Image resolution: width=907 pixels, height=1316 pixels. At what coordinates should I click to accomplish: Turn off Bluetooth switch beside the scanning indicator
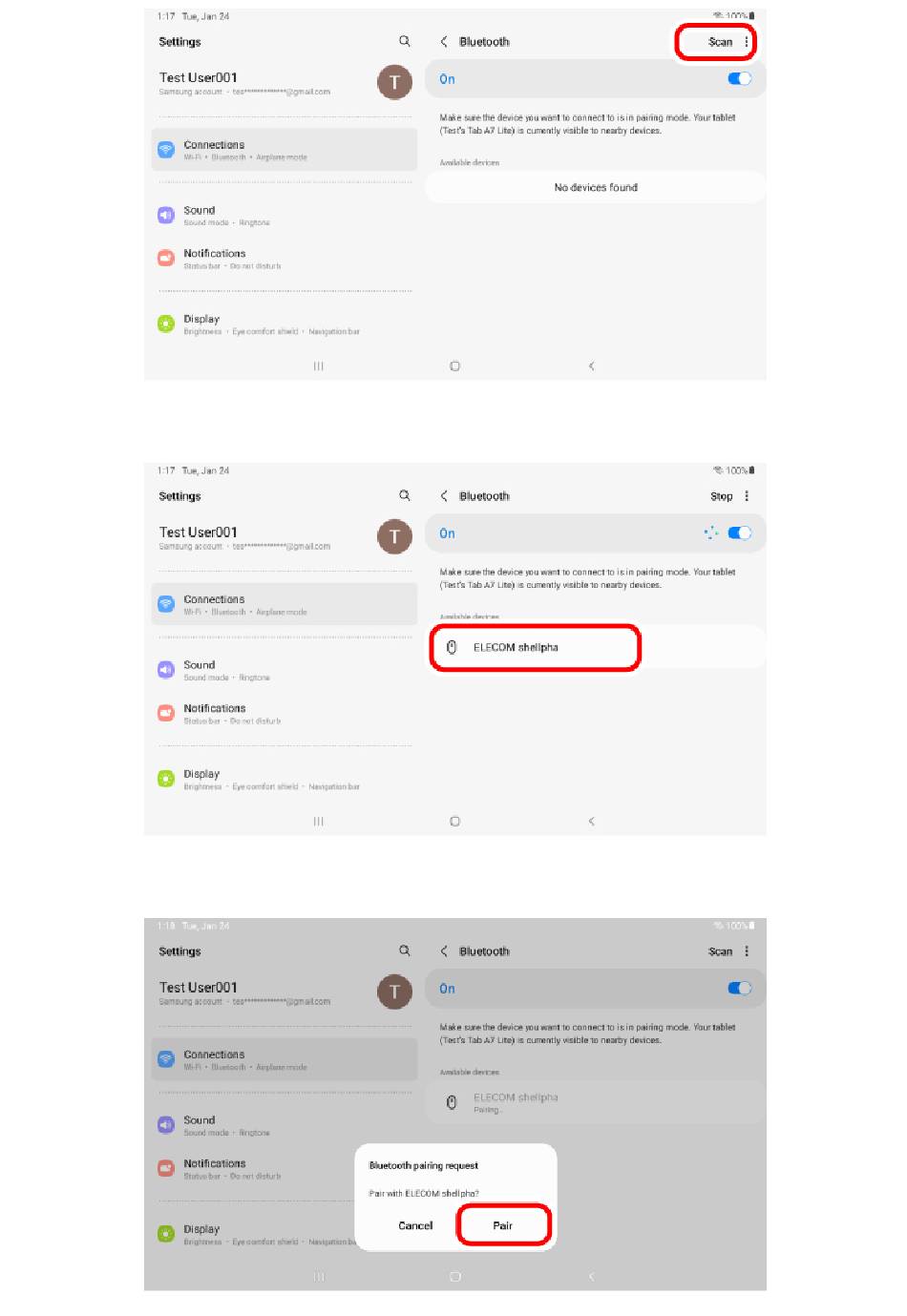pyautogui.click(x=740, y=533)
